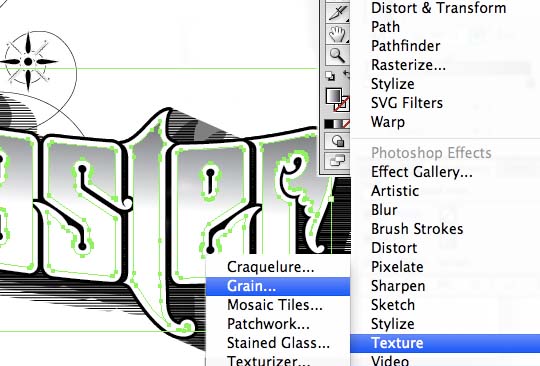Image resolution: width=540 pixels, height=366 pixels.
Task: Open the SVG Filters submenu
Action: tap(407, 103)
